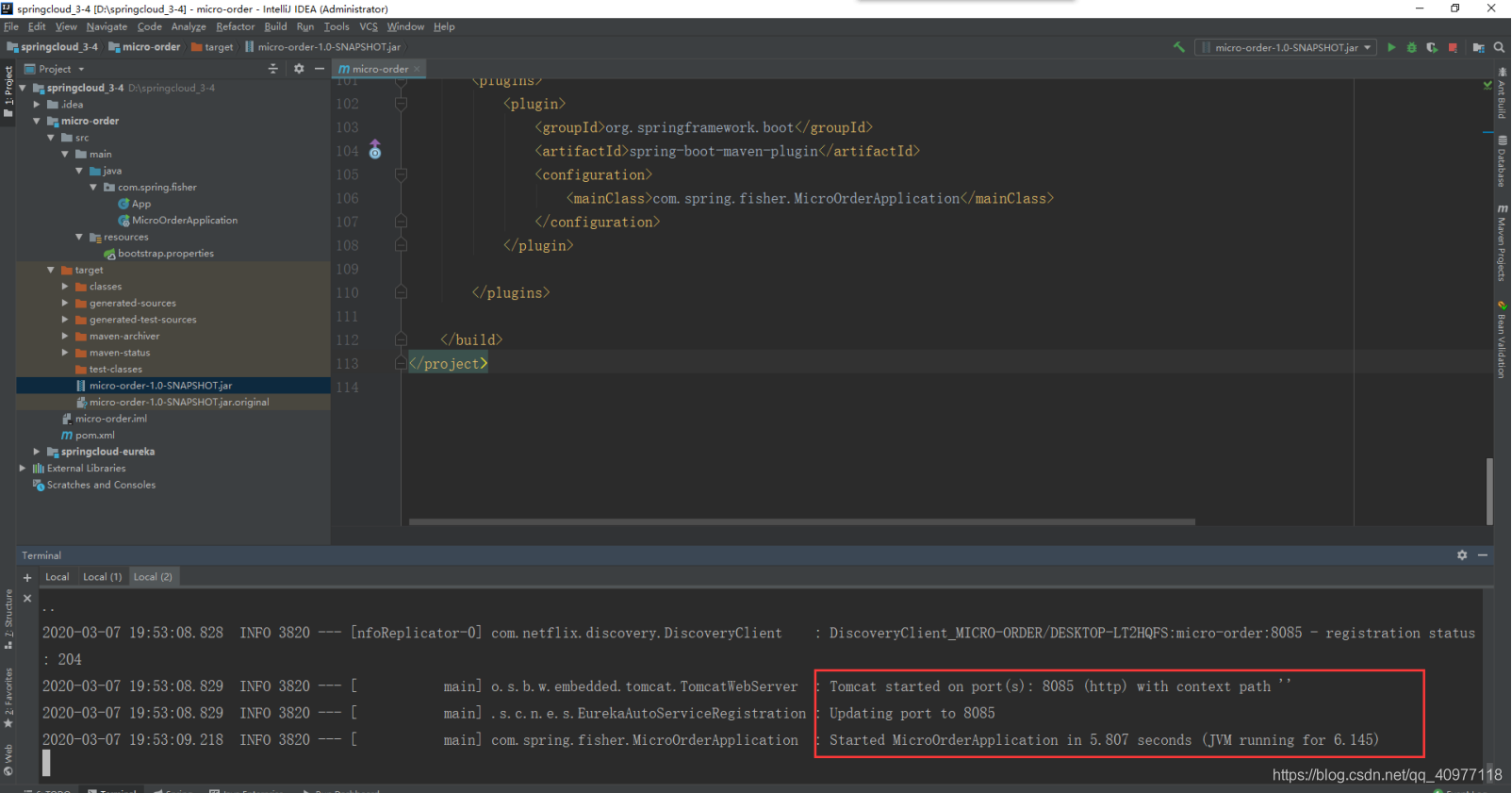This screenshot has height=793, width=1512.
Task: Click springcloud_3-4 breadcrumb in navigation bar
Action: pyautogui.click(x=52, y=47)
